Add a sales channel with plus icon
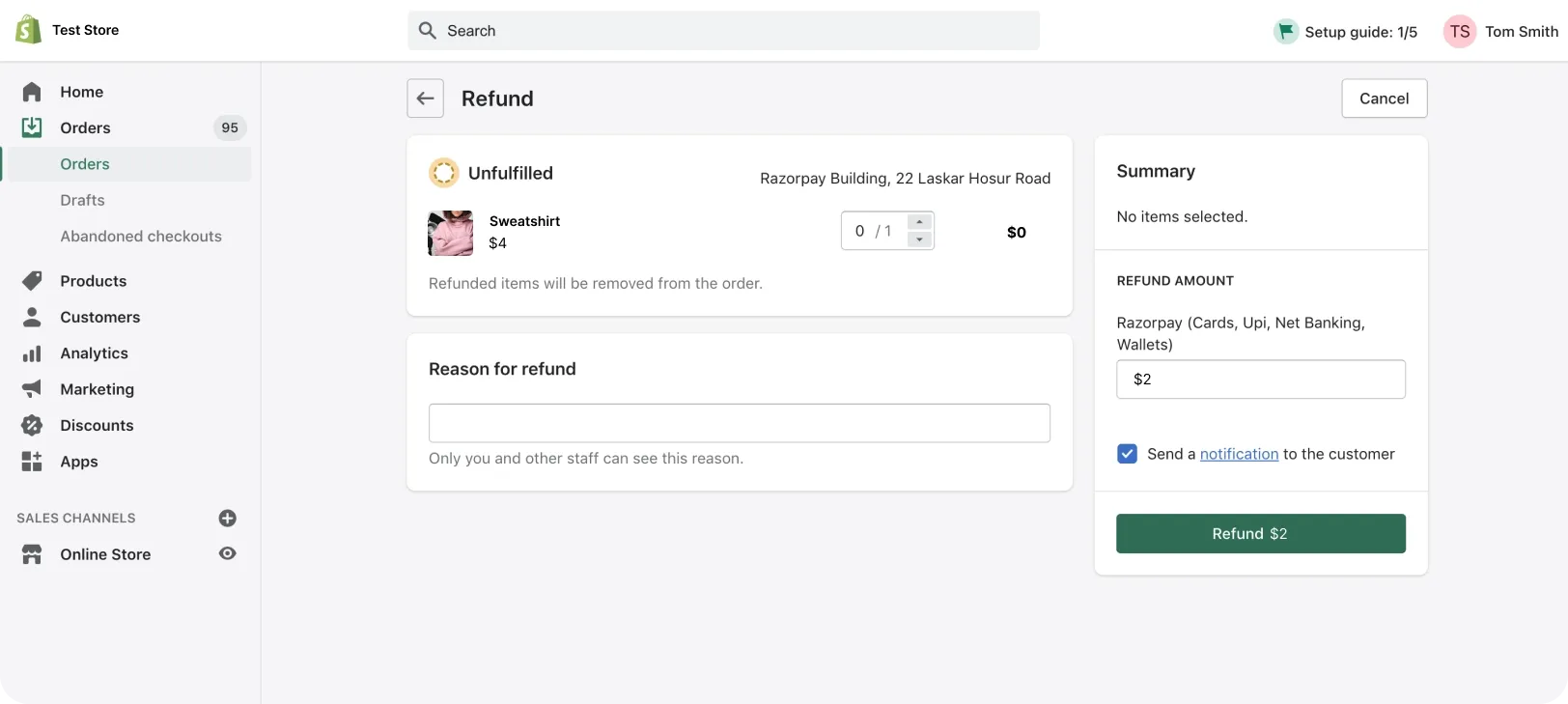 [x=228, y=519]
